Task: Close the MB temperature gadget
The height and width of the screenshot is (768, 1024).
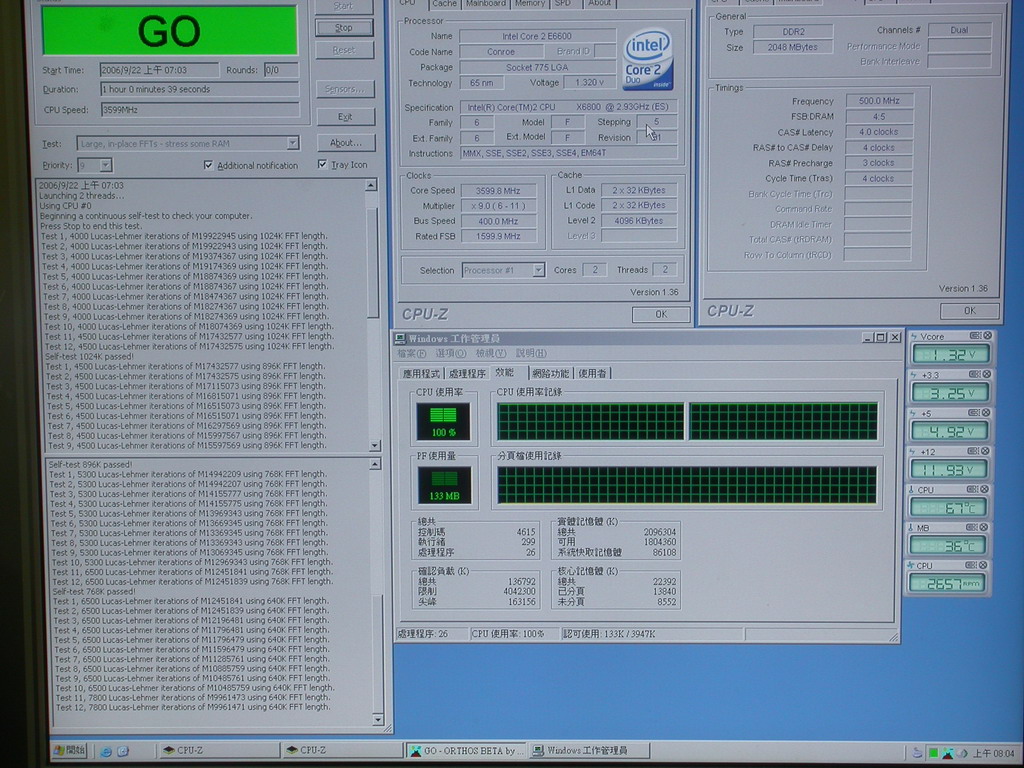Action: pos(986,527)
